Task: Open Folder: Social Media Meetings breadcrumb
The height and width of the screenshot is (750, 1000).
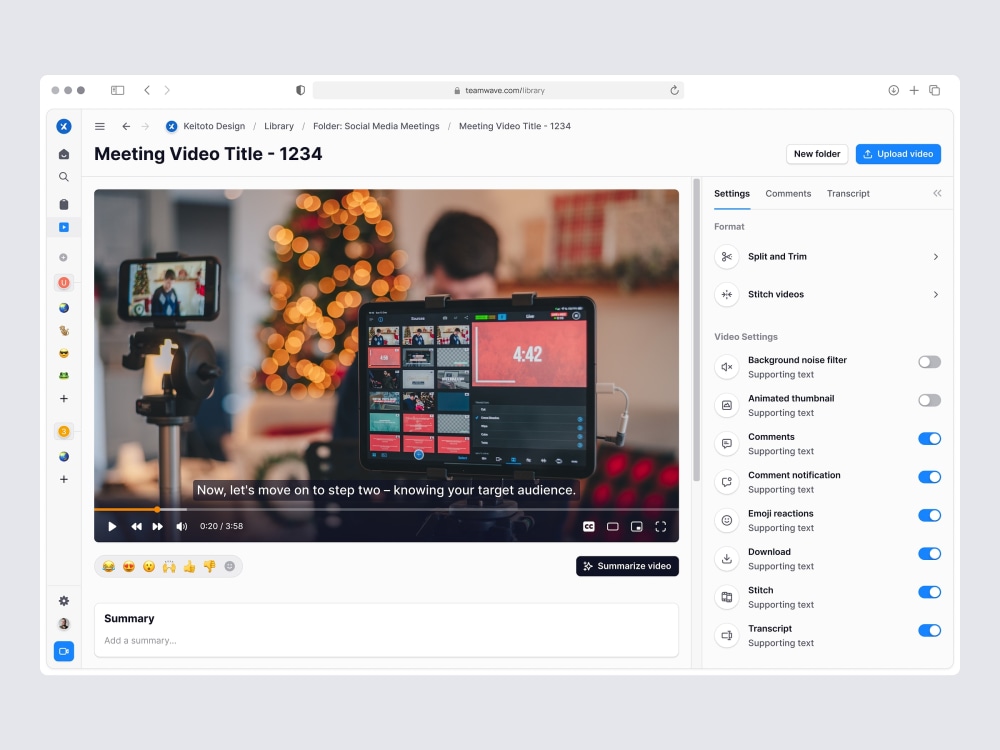Action: pos(376,126)
